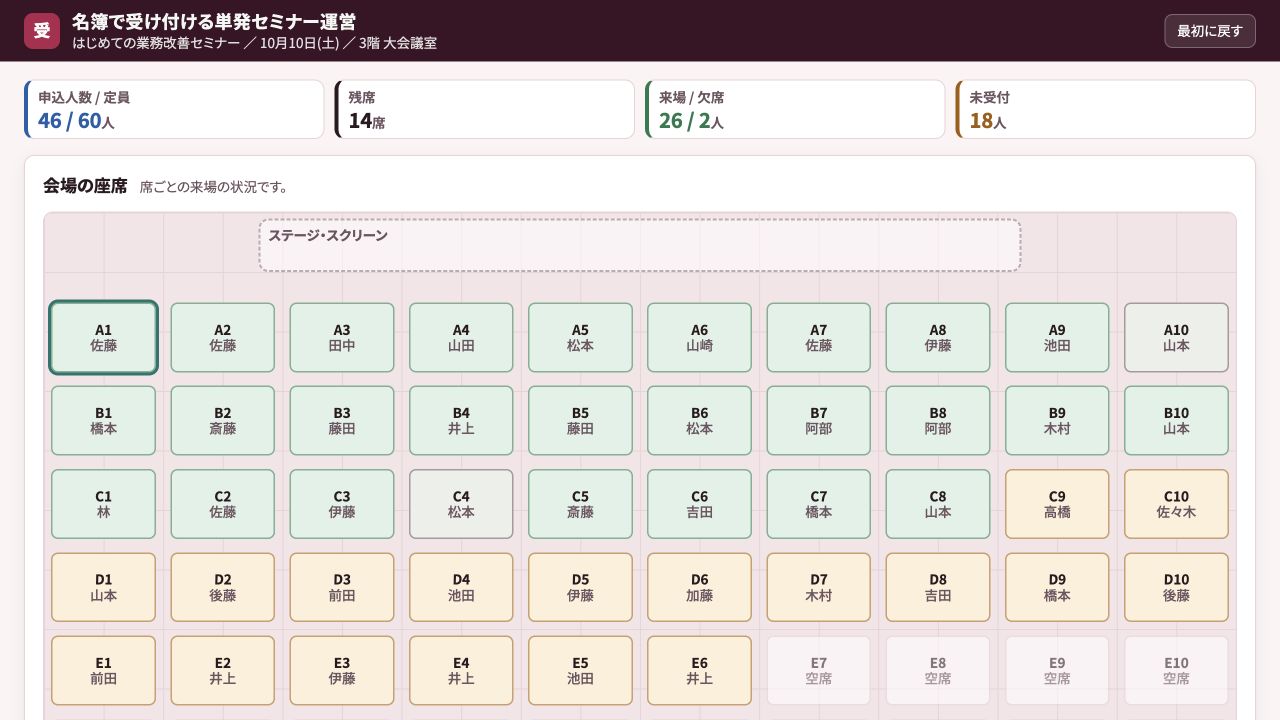Open seat A6 山崎
Image resolution: width=1280 pixels, height=720 pixels.
coord(699,338)
